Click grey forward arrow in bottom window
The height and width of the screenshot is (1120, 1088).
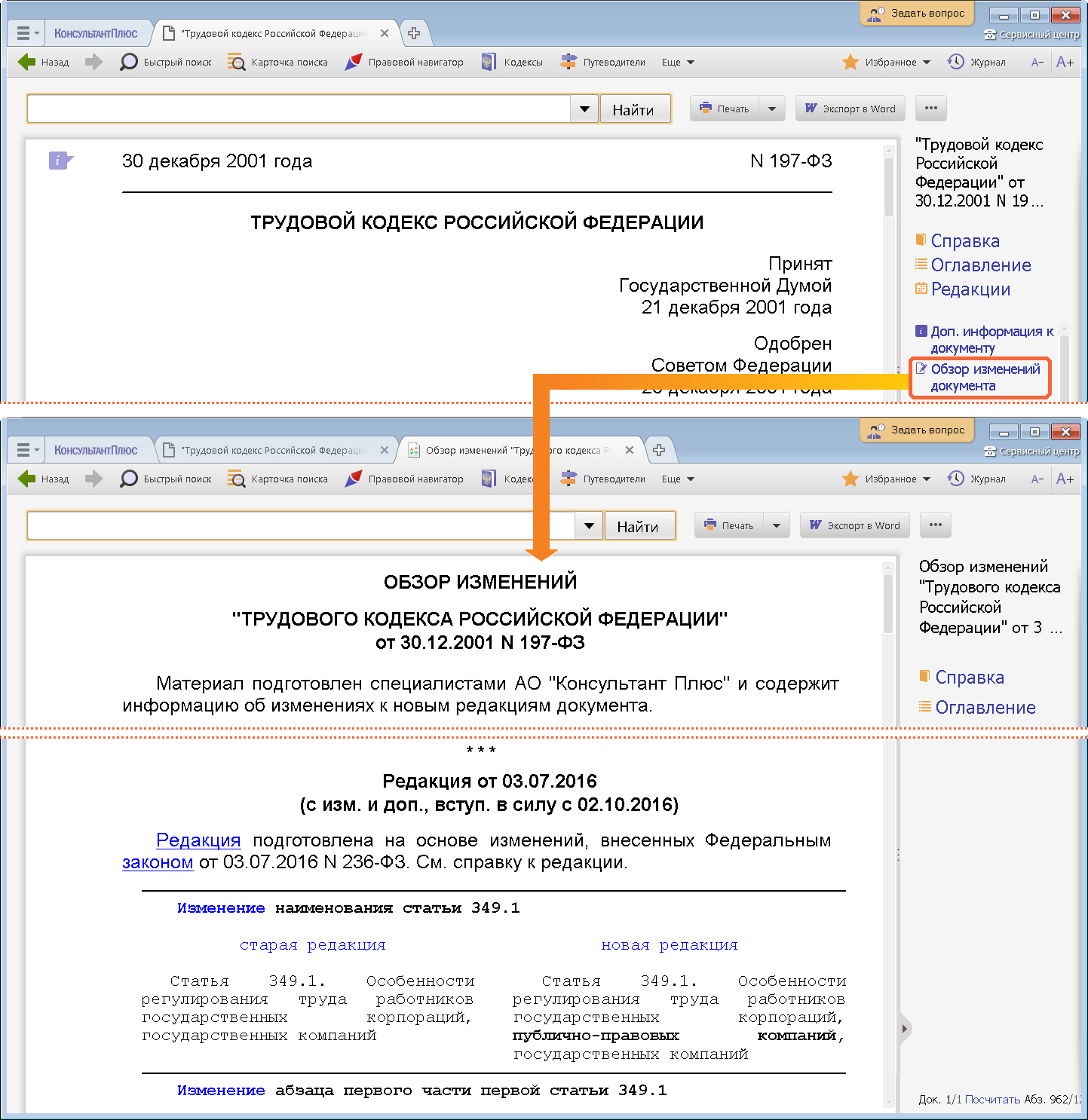pyautogui.click(x=93, y=479)
